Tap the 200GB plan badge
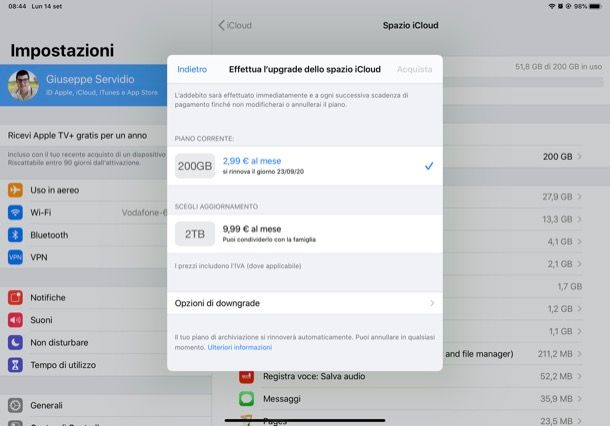This screenshot has height=426, width=610. (x=195, y=166)
